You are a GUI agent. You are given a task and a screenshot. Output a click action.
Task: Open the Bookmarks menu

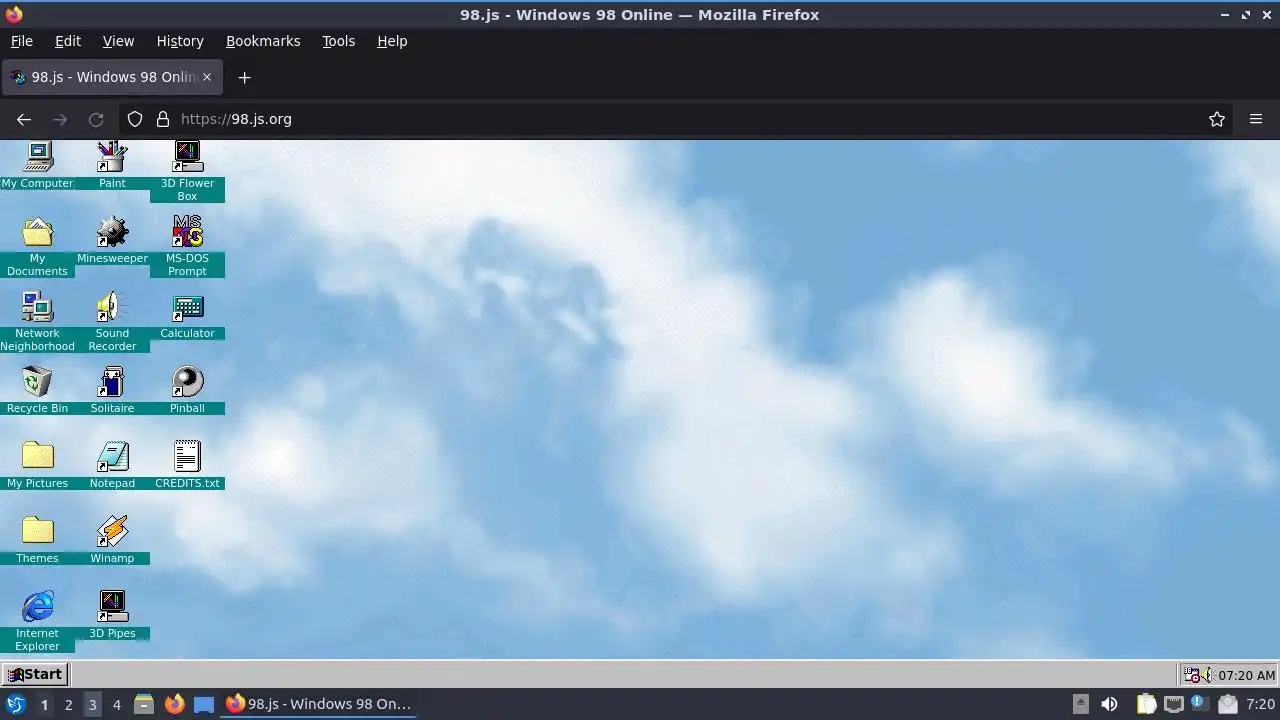pyautogui.click(x=263, y=41)
